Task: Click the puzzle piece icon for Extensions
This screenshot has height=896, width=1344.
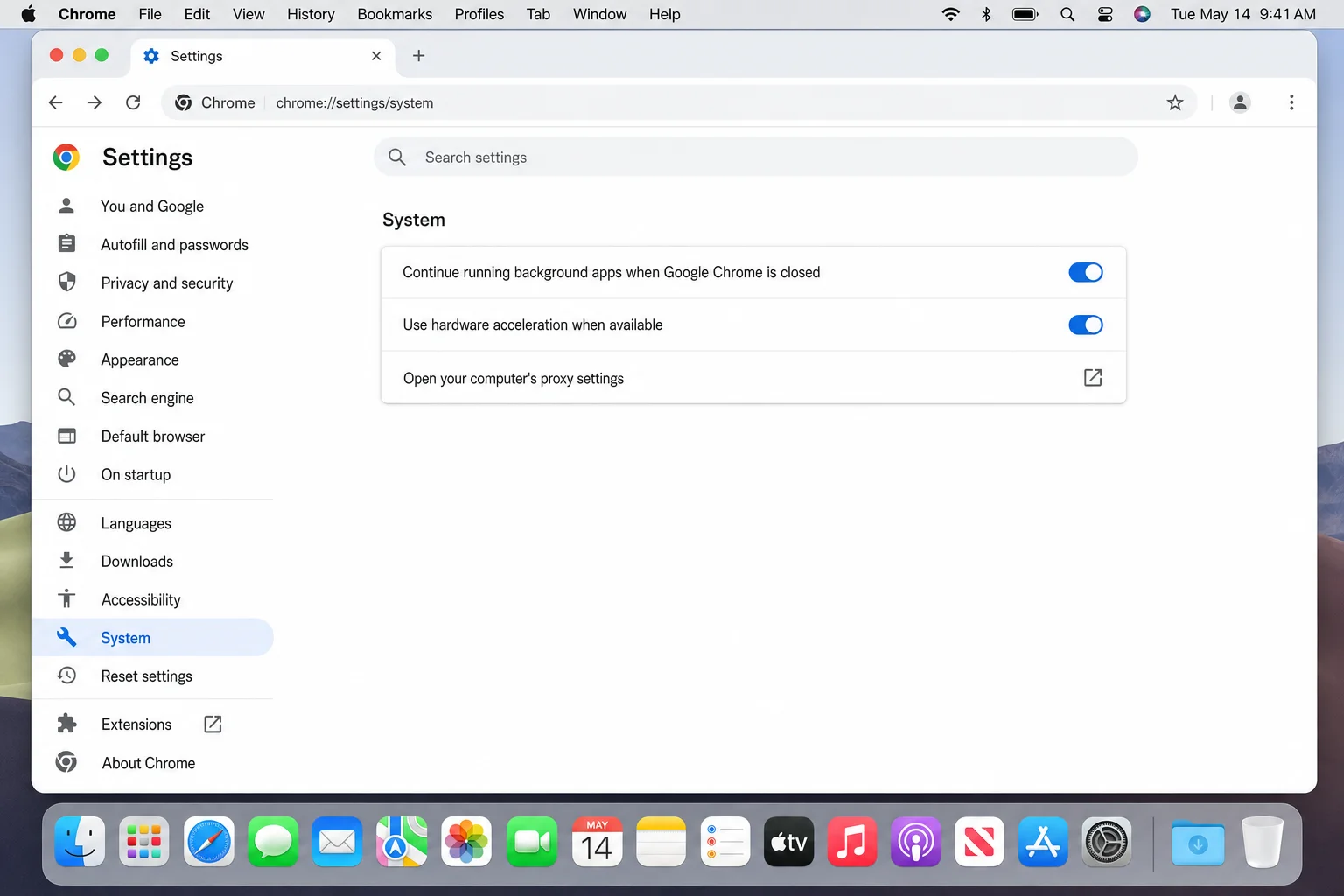Action: (x=66, y=724)
